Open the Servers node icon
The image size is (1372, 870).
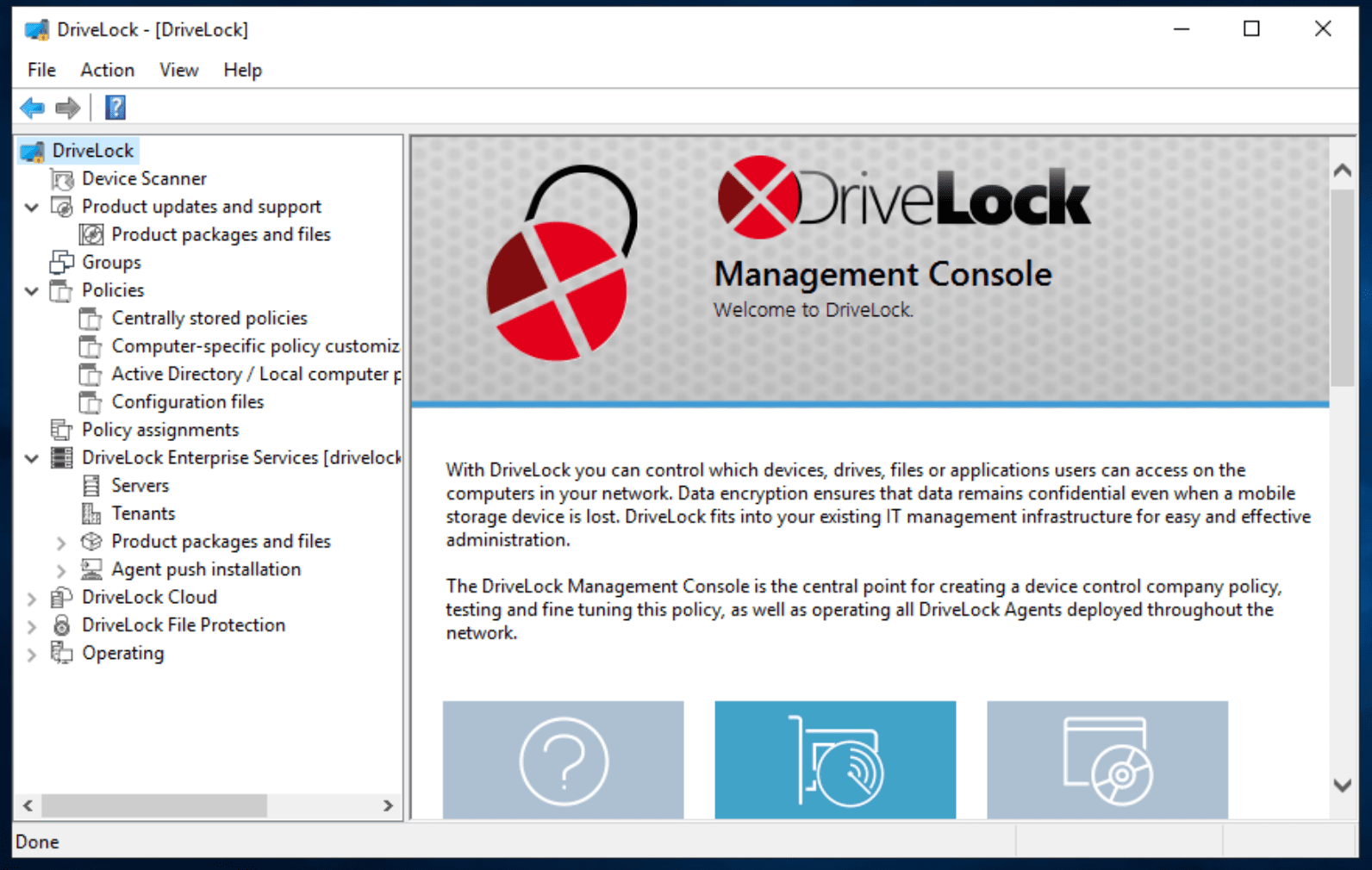click(x=91, y=486)
